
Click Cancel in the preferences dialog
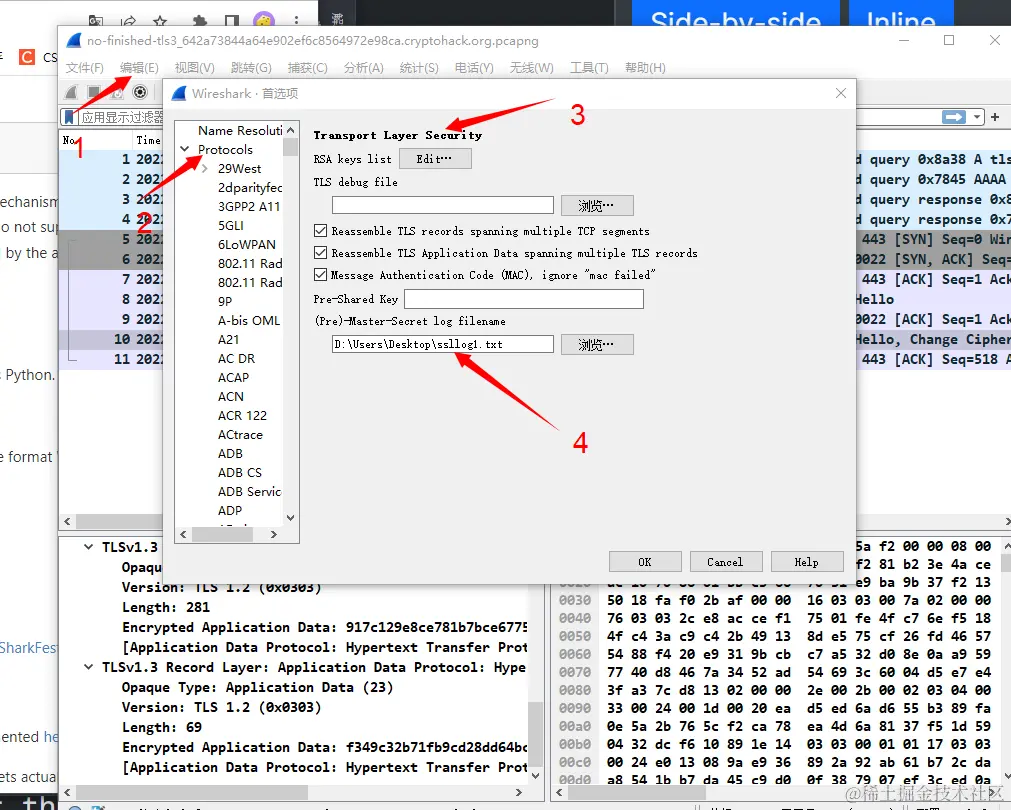726,562
